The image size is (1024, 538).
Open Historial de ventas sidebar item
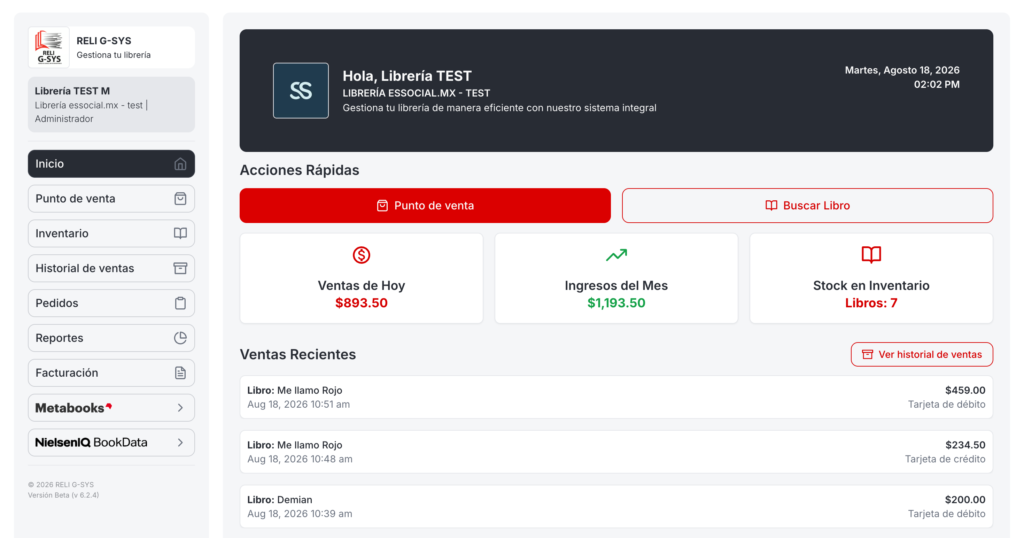point(111,268)
